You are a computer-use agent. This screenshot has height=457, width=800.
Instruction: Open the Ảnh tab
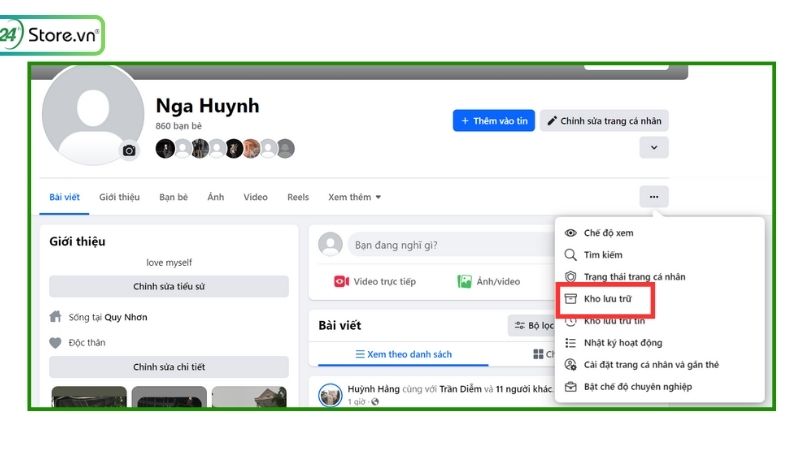216,197
